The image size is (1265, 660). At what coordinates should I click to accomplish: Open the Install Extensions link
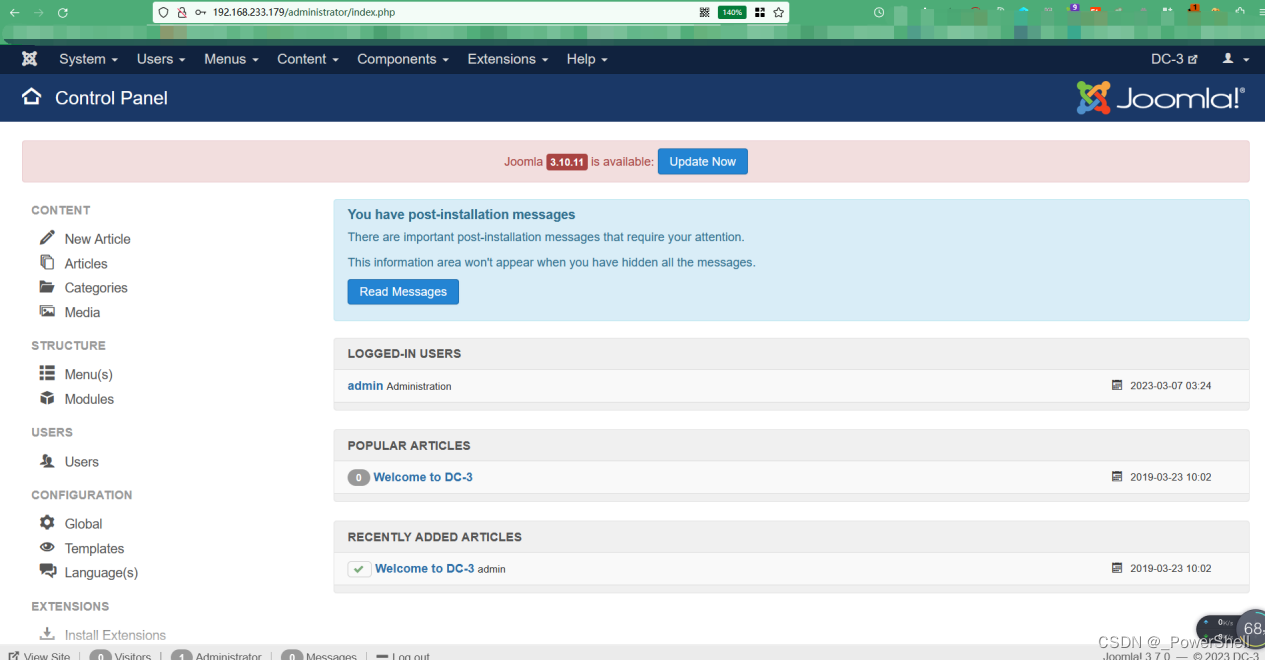click(x=115, y=635)
